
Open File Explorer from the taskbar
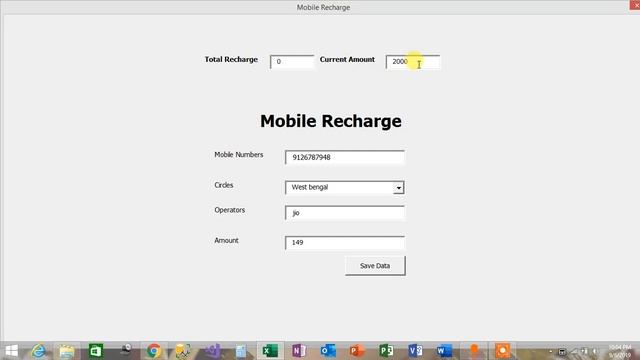pyautogui.click(x=67, y=351)
